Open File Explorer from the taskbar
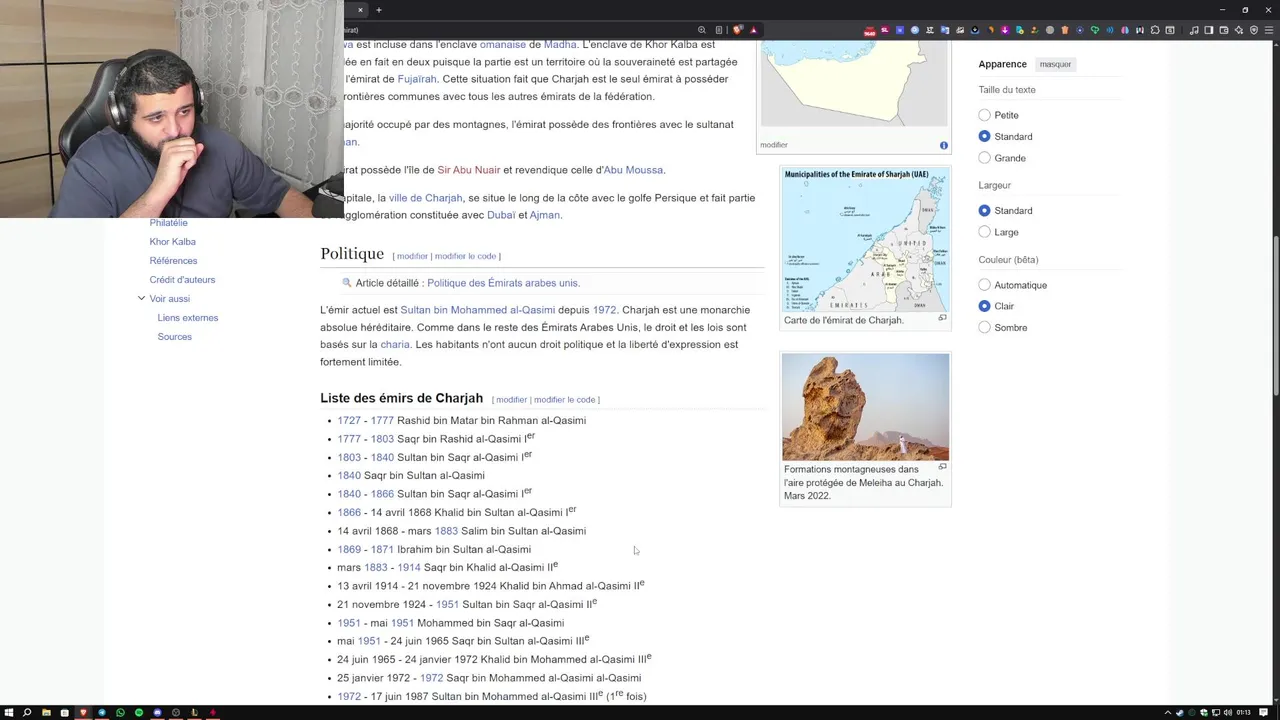 click(x=46, y=712)
